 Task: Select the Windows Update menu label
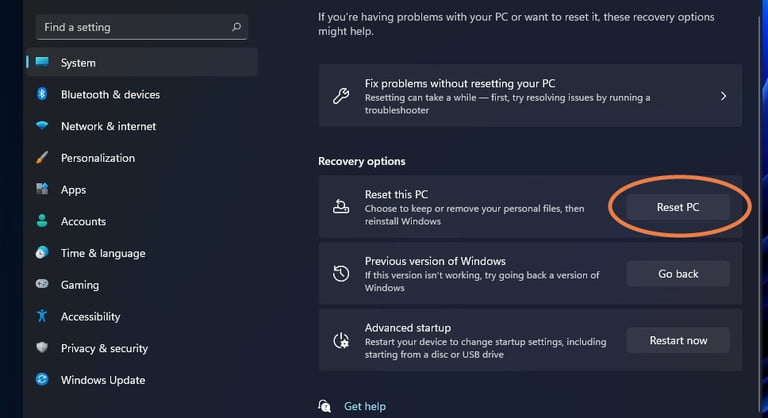coord(103,380)
